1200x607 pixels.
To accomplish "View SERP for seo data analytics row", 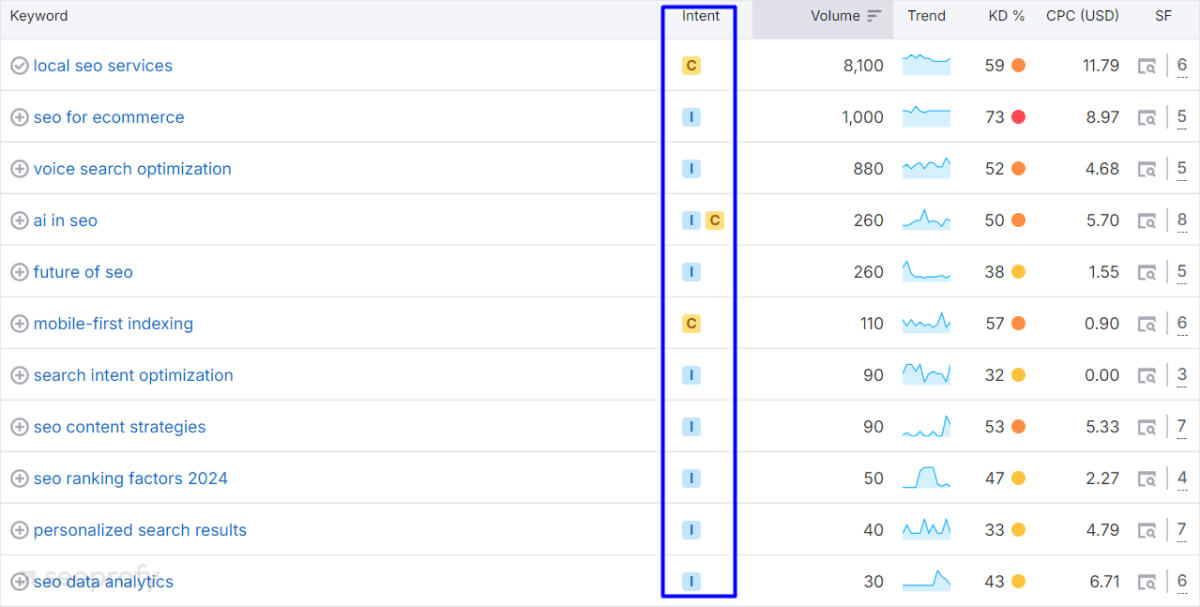I will [x=1148, y=582].
